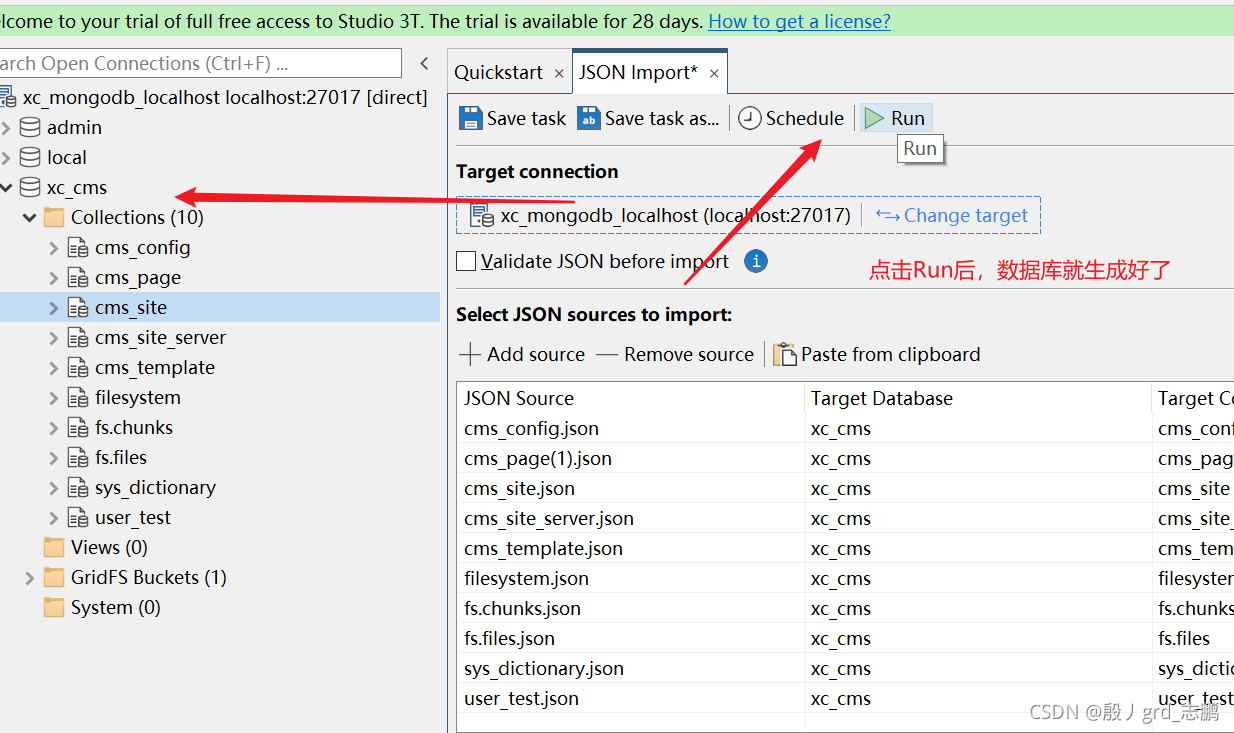Select the fs.files.json source row
Image resolution: width=1234 pixels, height=733 pixels.
(845, 638)
